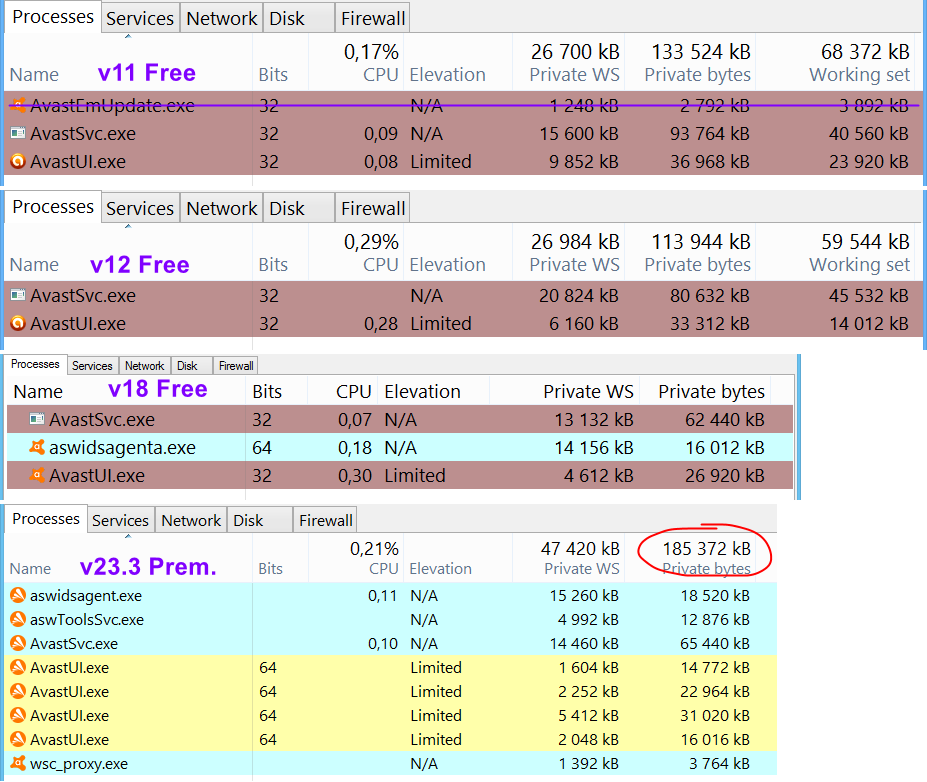927x782 pixels.
Task: Open the Disk tab in the v11 Free panel
Action: [299, 18]
